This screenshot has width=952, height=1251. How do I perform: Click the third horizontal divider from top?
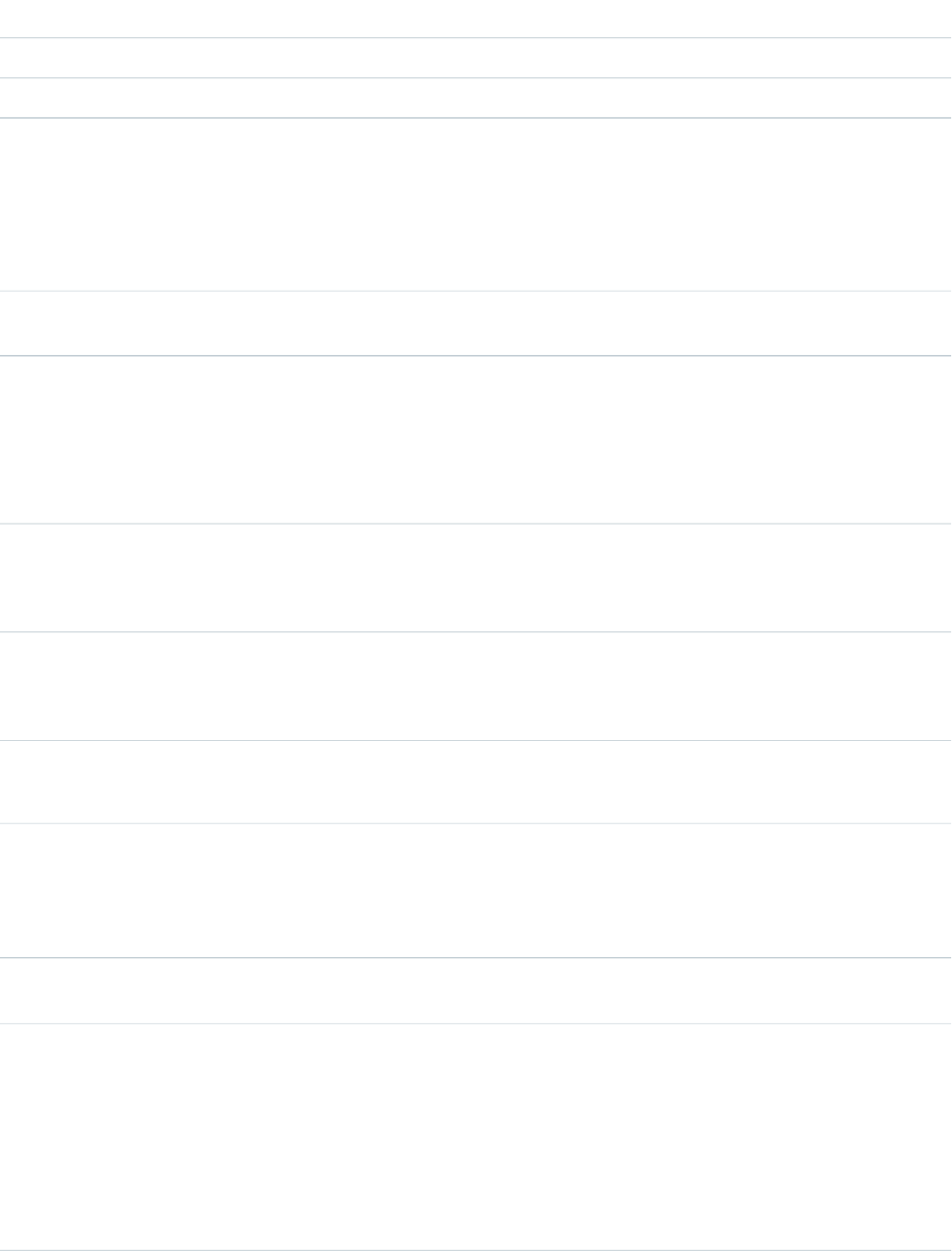pos(476,118)
